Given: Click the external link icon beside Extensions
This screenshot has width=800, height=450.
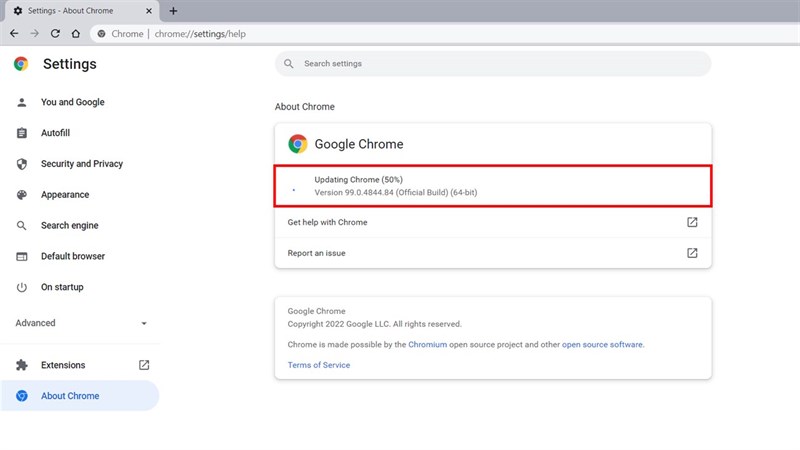Looking at the screenshot, I should [144, 365].
